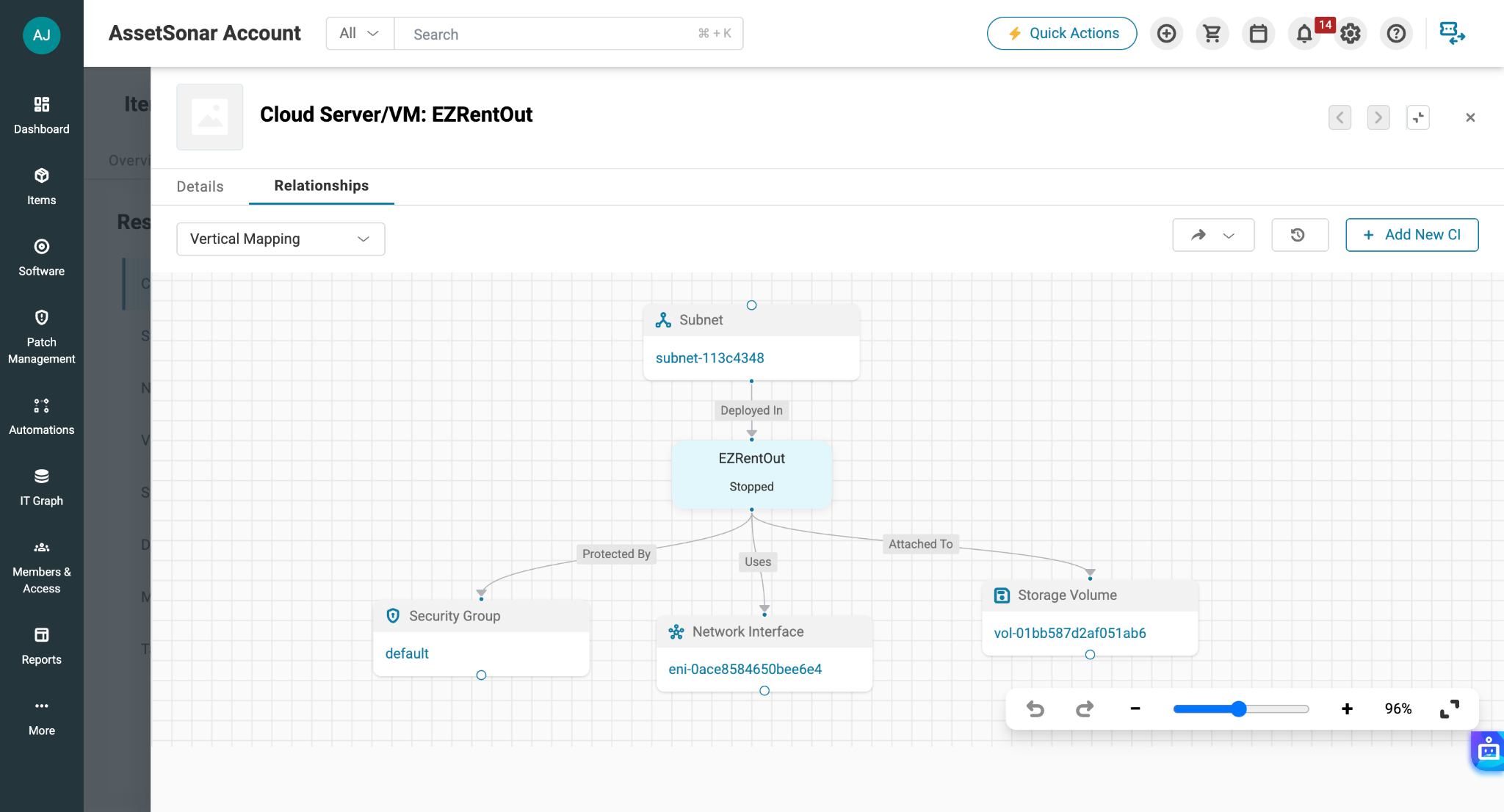Collapse the detail panel with minimize icon

[1418, 117]
